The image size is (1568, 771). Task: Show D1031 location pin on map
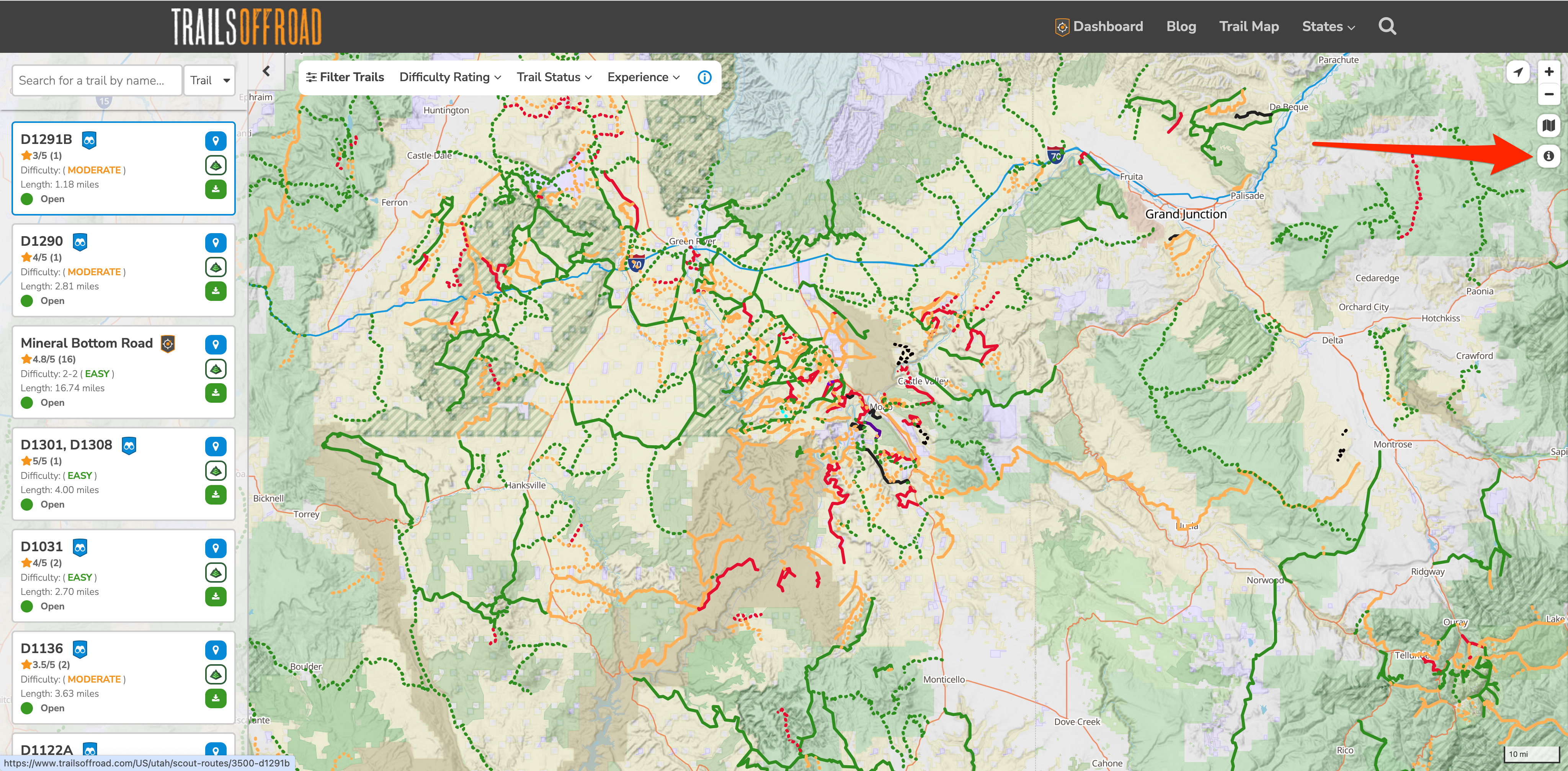tap(216, 548)
